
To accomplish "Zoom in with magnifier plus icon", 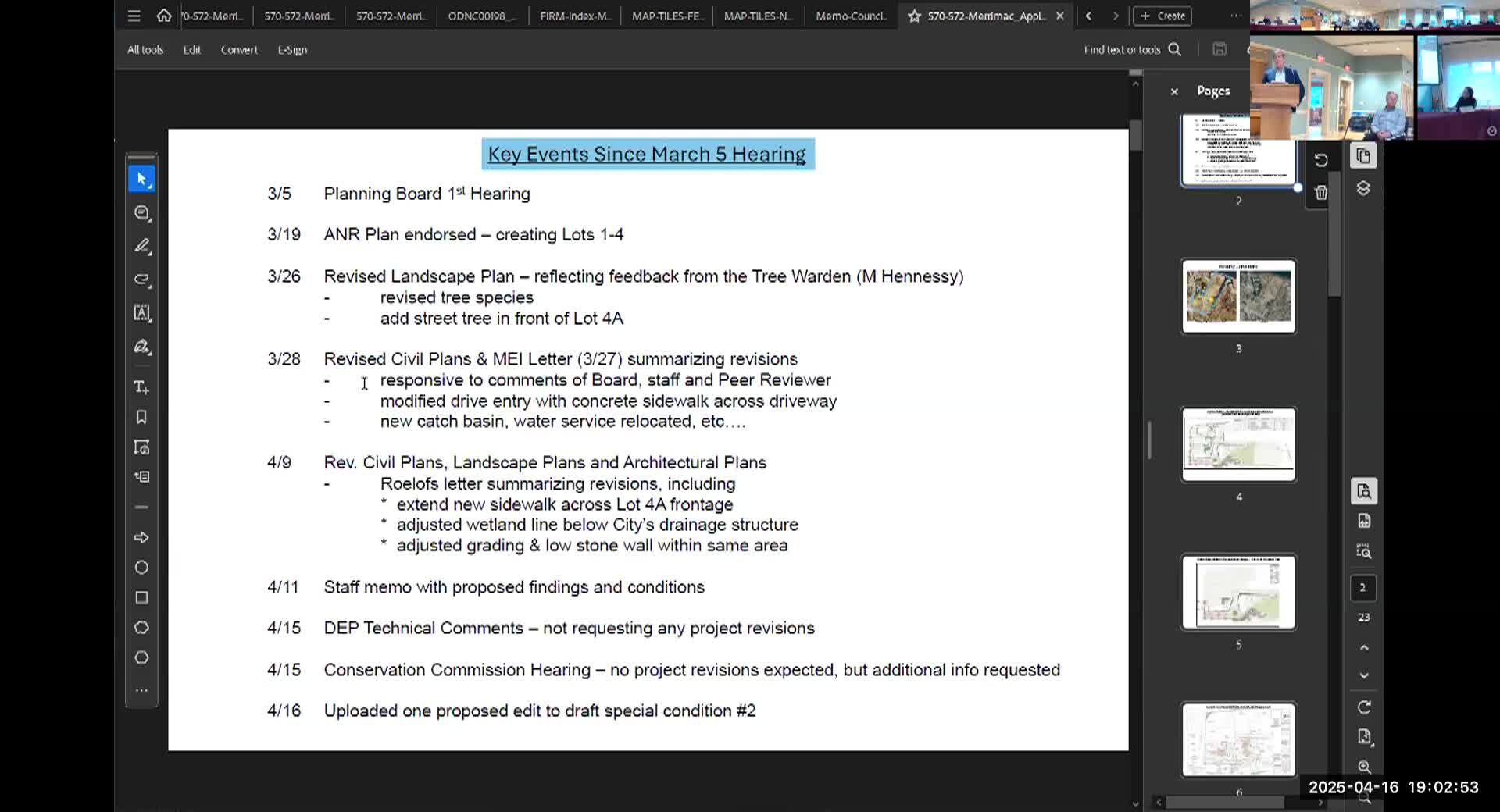I will click(1363, 767).
